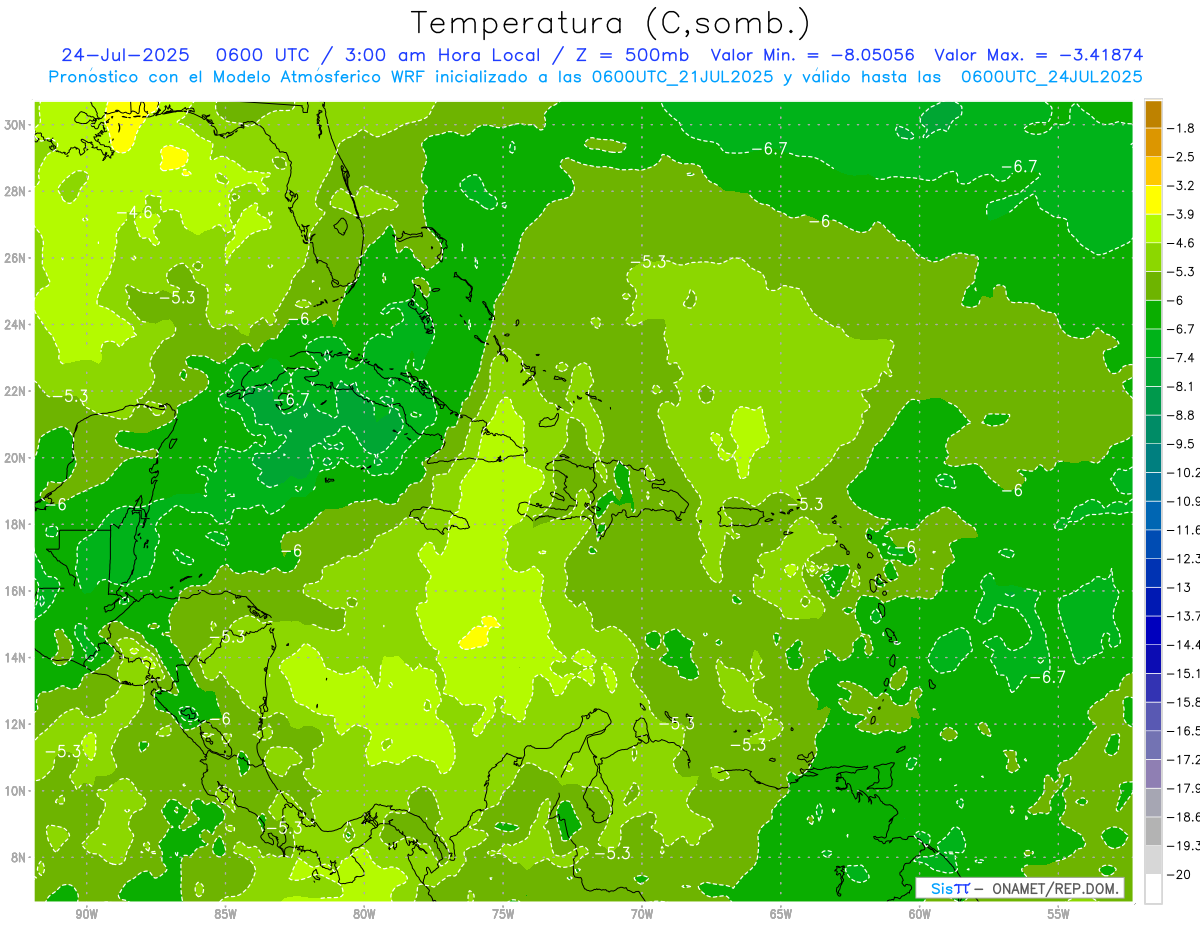Click the '80W' longitude axis label
The width and height of the screenshot is (1200, 927).
point(364,915)
